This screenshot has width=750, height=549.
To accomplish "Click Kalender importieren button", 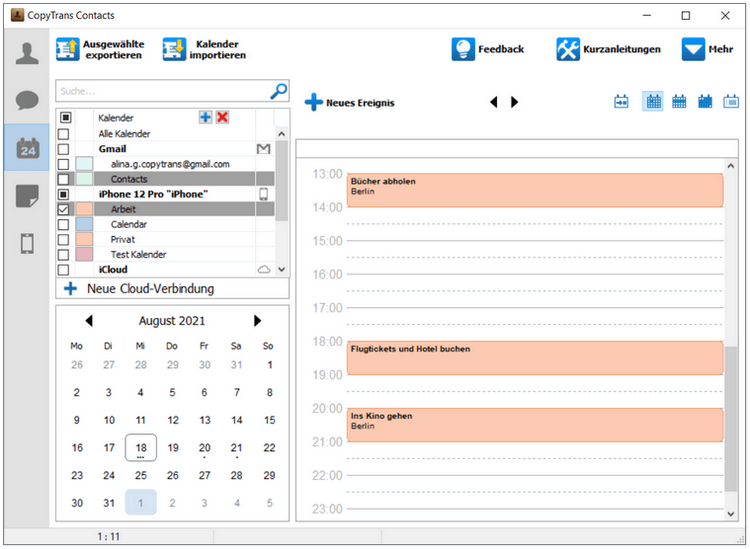I will point(205,49).
